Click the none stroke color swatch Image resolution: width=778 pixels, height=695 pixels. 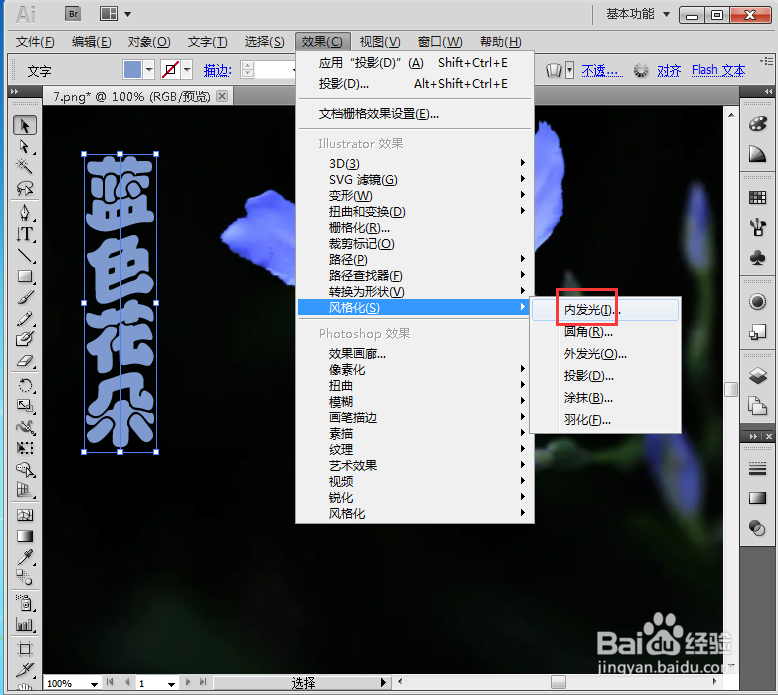tap(170, 70)
